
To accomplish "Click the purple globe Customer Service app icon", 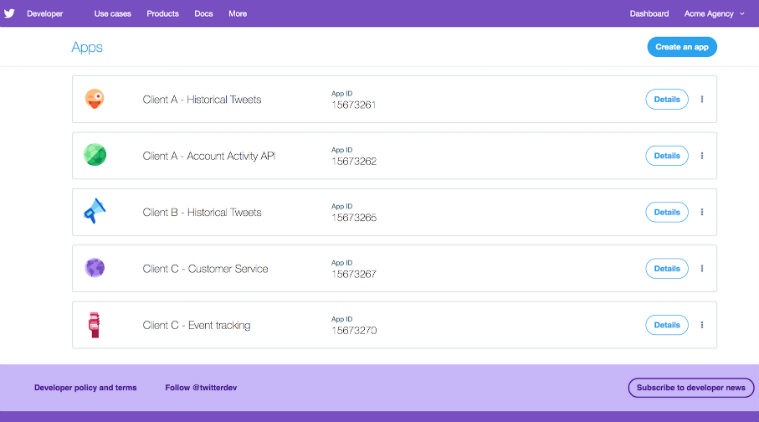I will coord(95,268).
